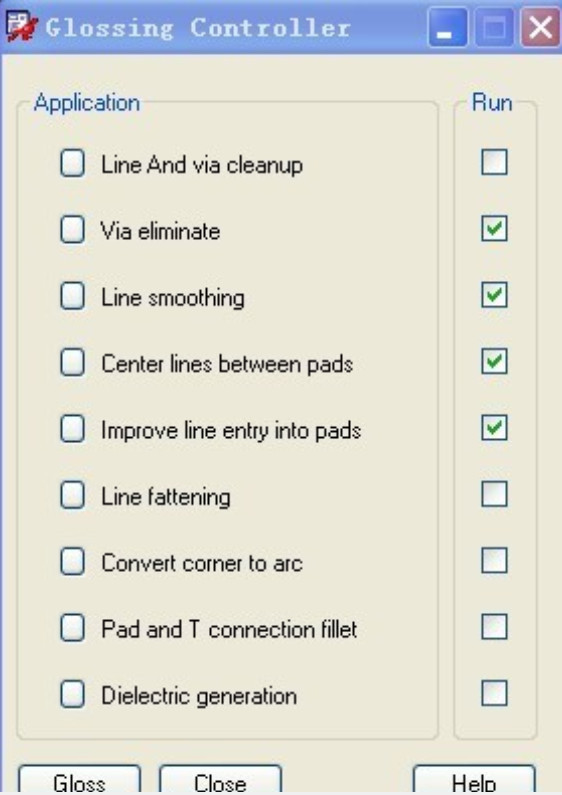Open Dielectric generation parameters button
The height and width of the screenshot is (795, 562).
coord(73,694)
